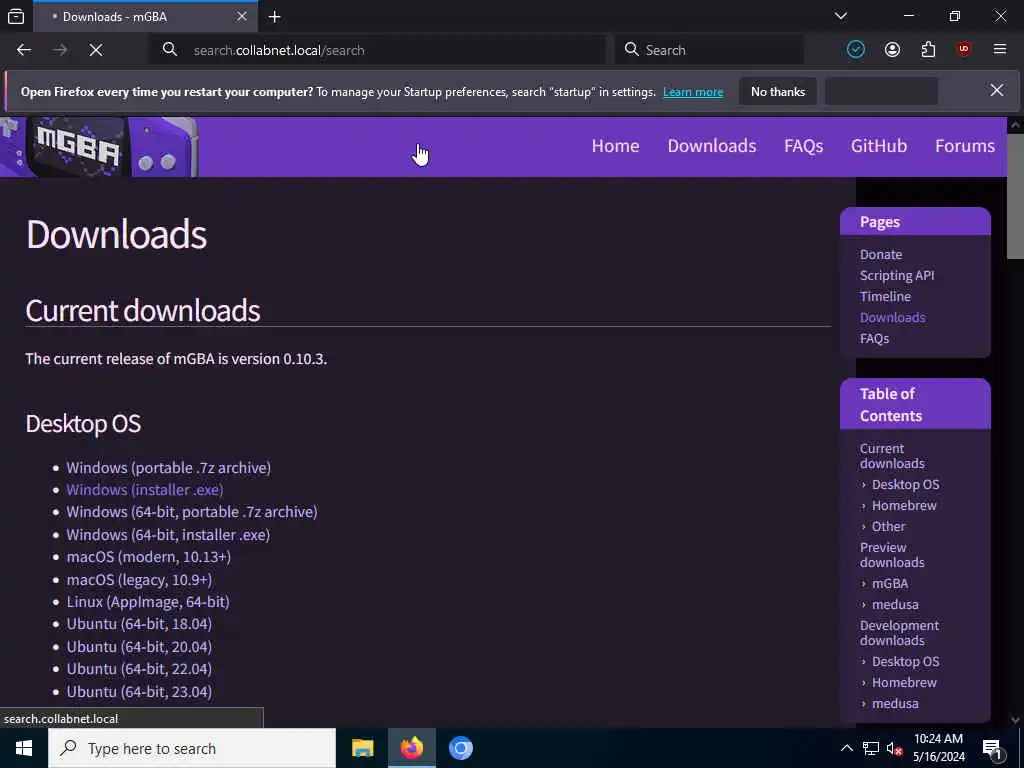Open the Donate page link
Viewport: 1024px width, 768px height.
[x=880, y=255]
